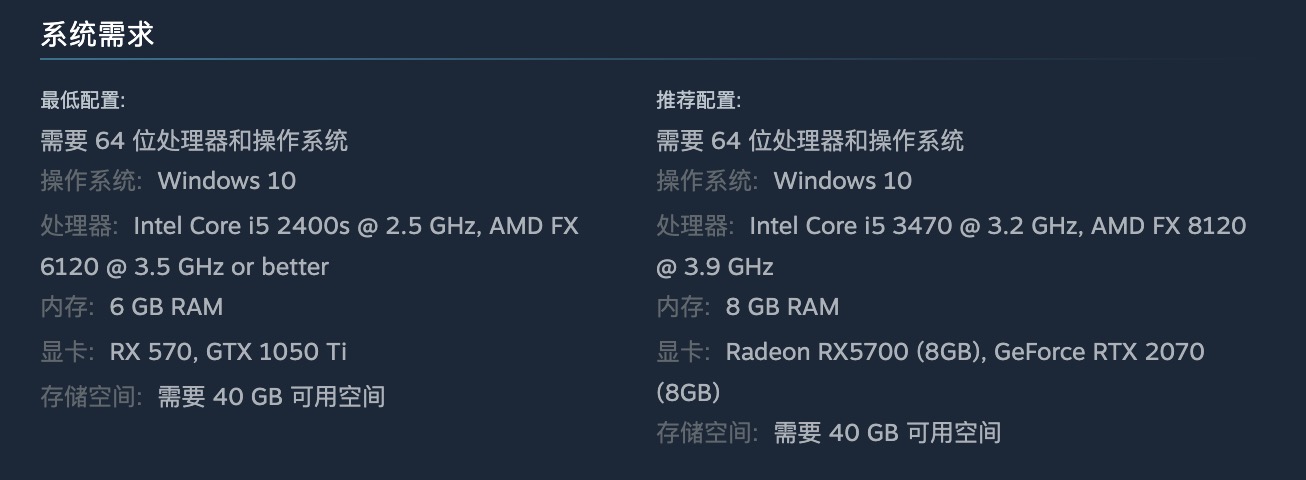1306x480 pixels.
Task: Click the 6 GB RAM memory value
Action: (166, 307)
